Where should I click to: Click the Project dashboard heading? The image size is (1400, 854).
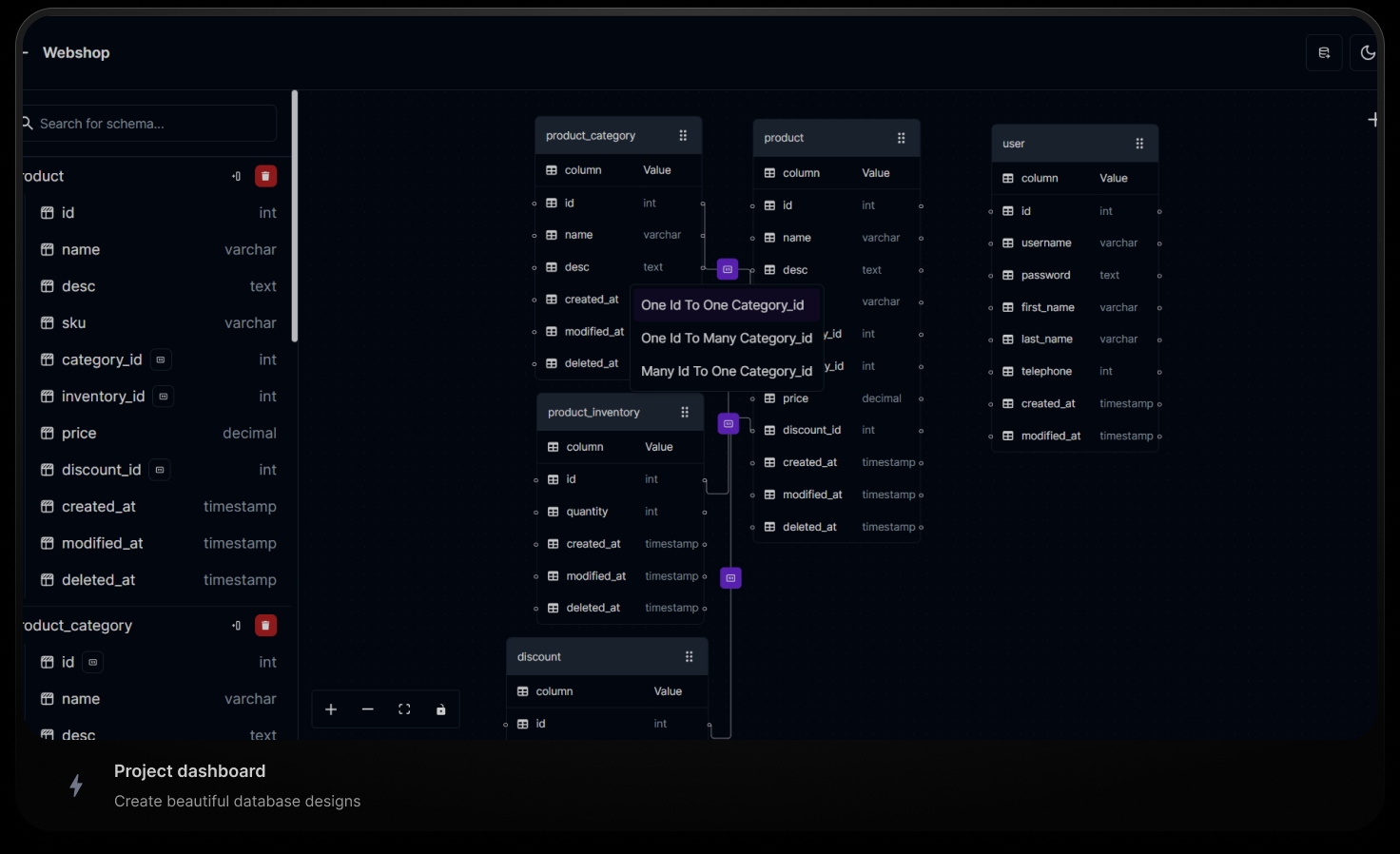(189, 771)
